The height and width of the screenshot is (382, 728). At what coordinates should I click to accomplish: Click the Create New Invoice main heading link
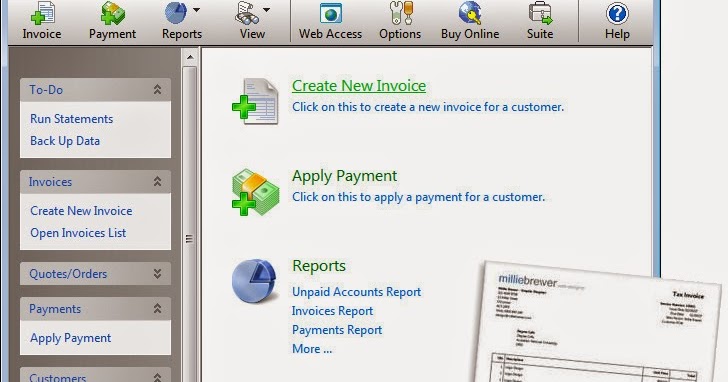coord(359,86)
